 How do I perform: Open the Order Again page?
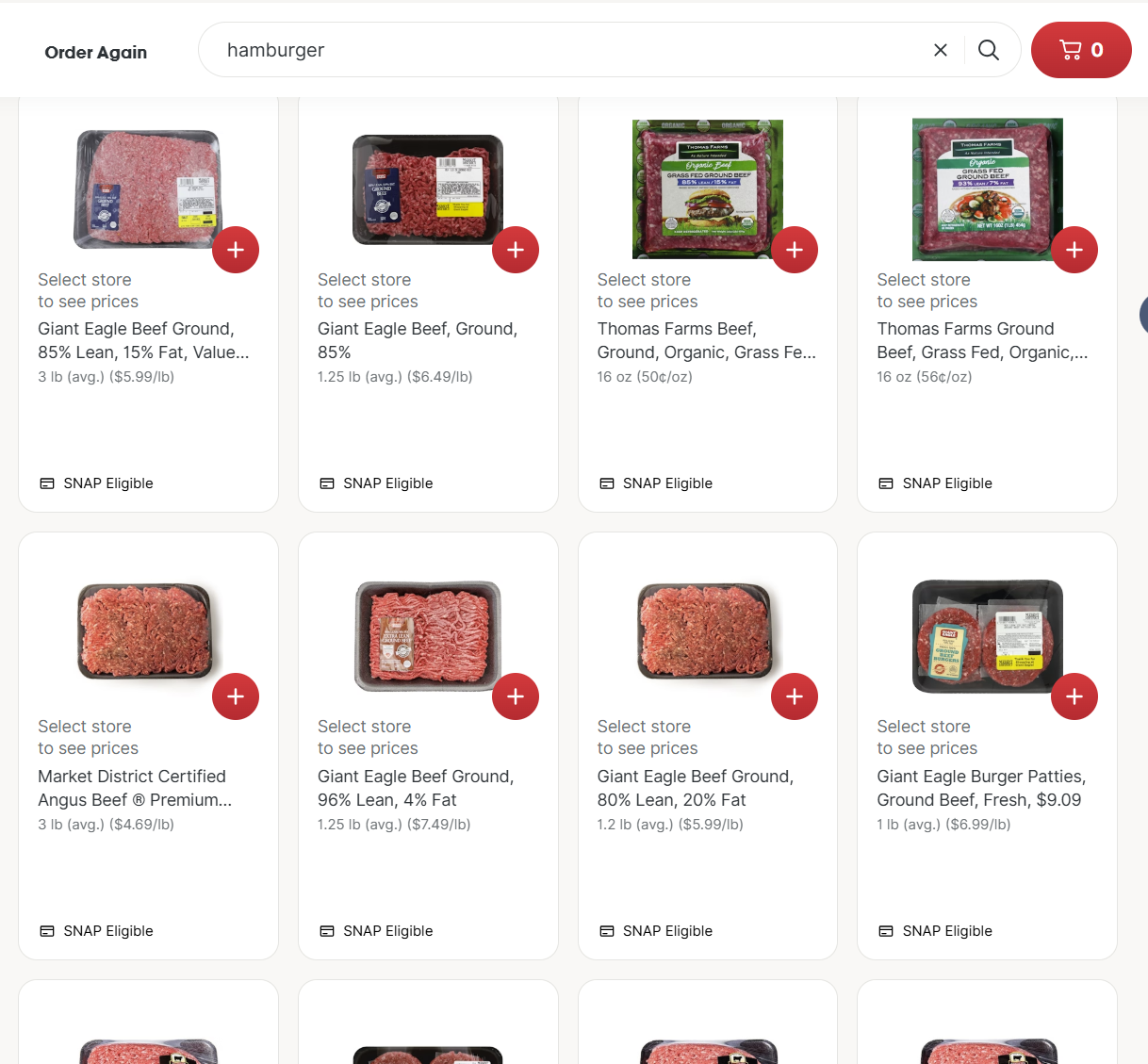tap(96, 53)
